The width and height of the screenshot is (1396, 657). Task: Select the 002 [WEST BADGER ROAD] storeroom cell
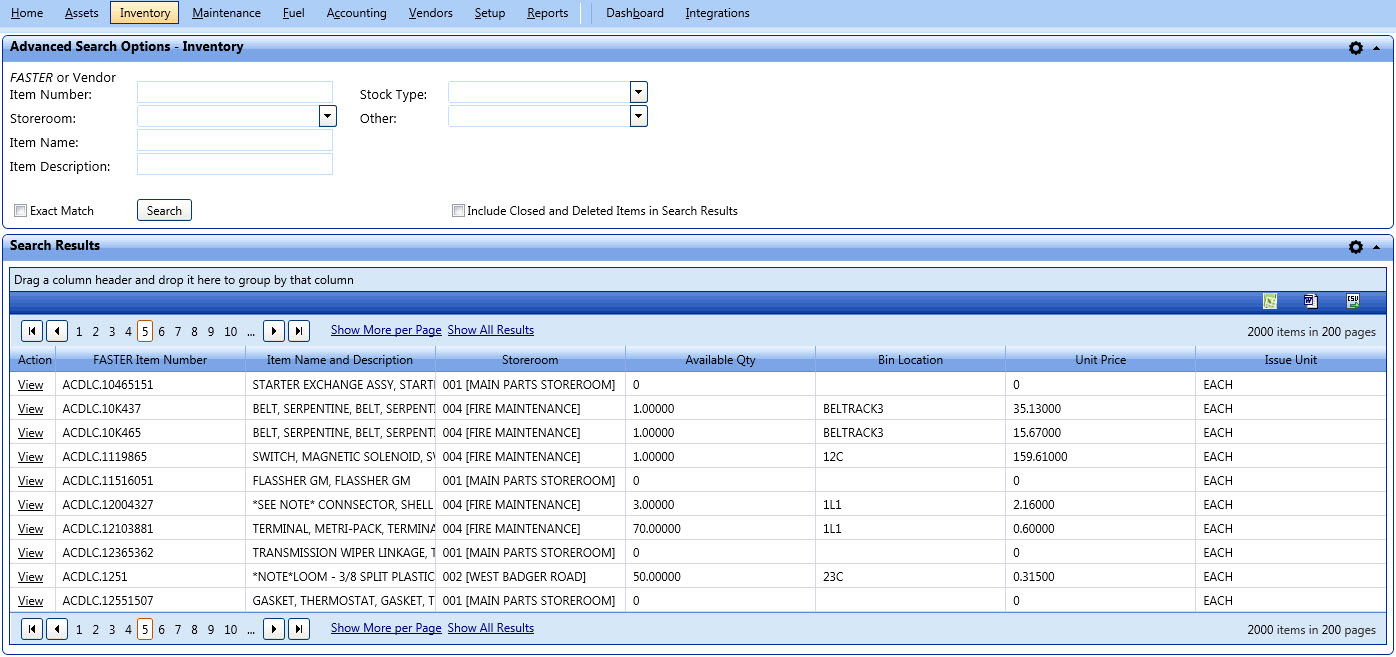tap(530, 577)
